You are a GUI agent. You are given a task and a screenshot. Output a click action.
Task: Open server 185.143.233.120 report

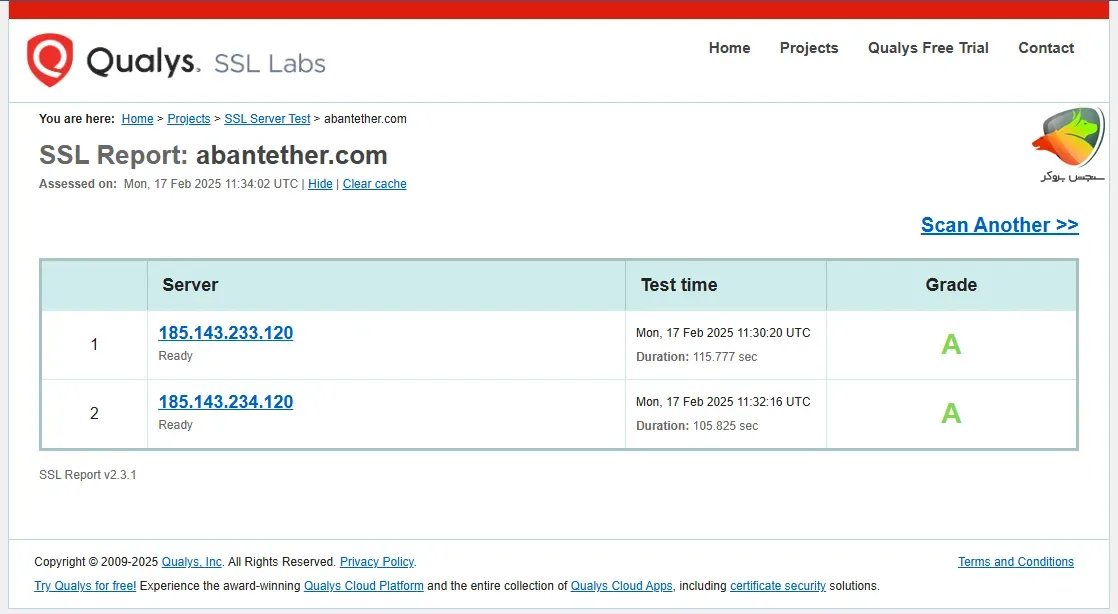(225, 333)
